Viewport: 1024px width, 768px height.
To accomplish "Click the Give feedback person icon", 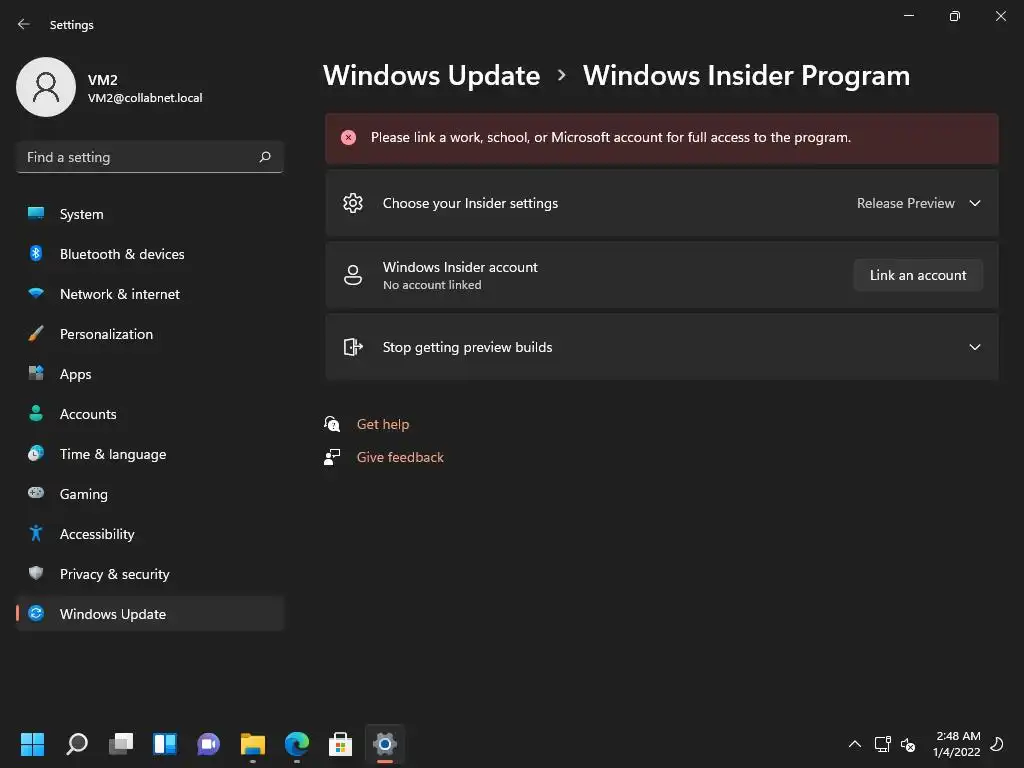I will coord(332,457).
